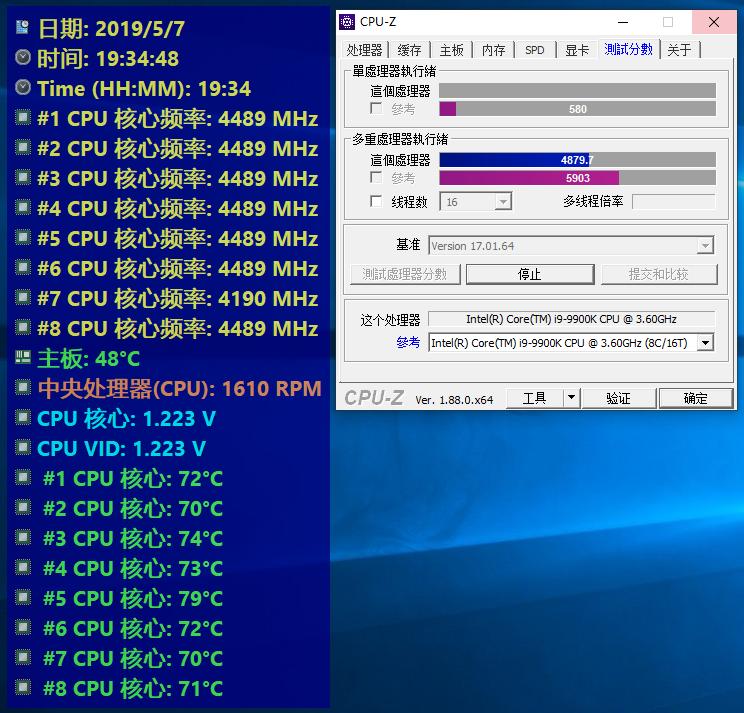Click chip icon for #8 CPU 核心 71°C
The image size is (744, 713).
coord(23,687)
